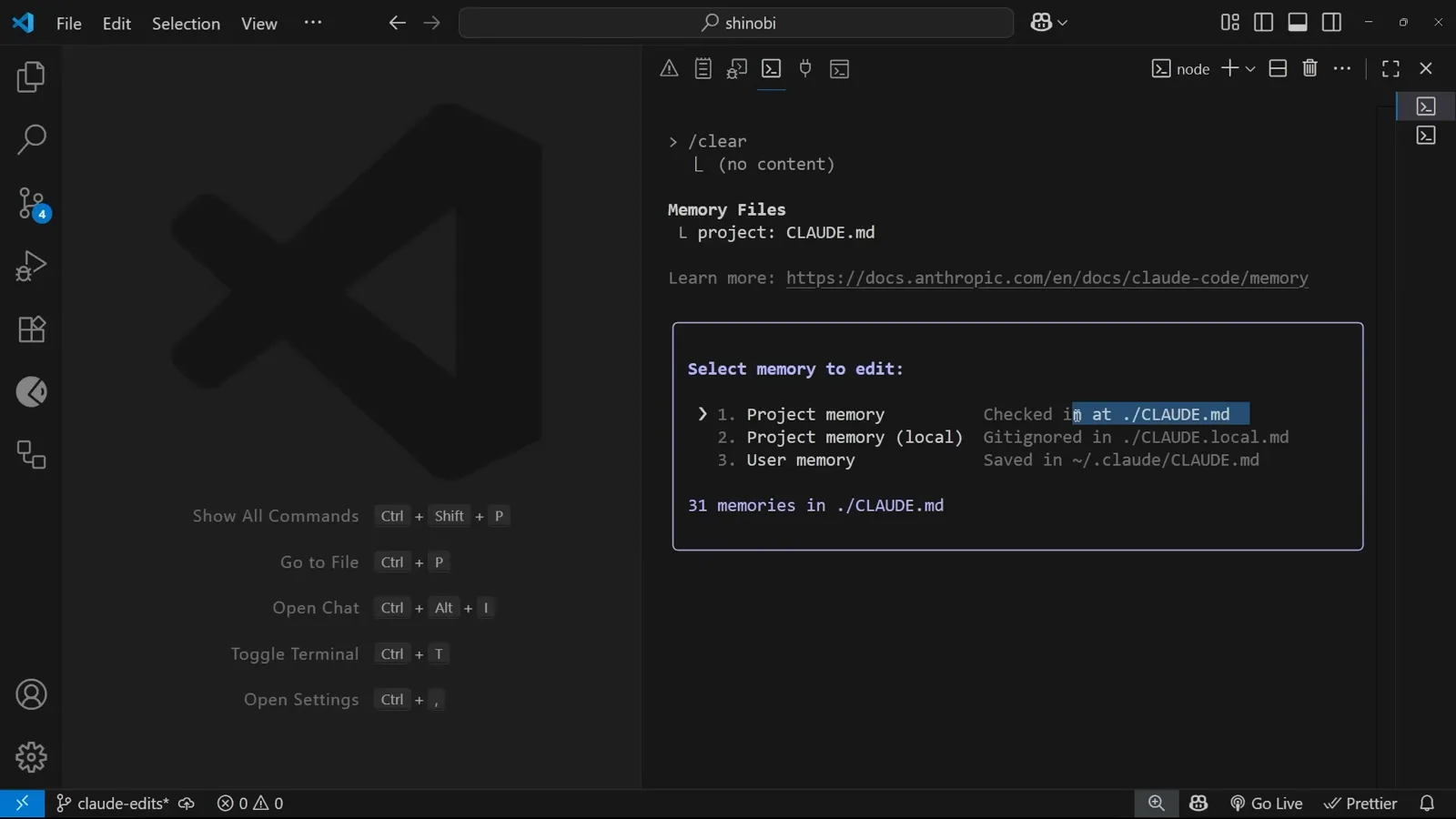Click the shinobi command center search box
1456x819 pixels.
tap(736, 23)
